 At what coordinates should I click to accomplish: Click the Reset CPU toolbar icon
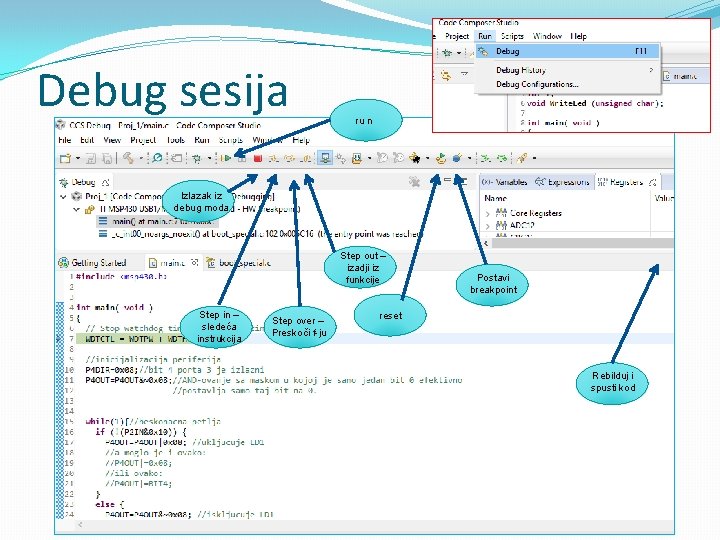(440, 158)
